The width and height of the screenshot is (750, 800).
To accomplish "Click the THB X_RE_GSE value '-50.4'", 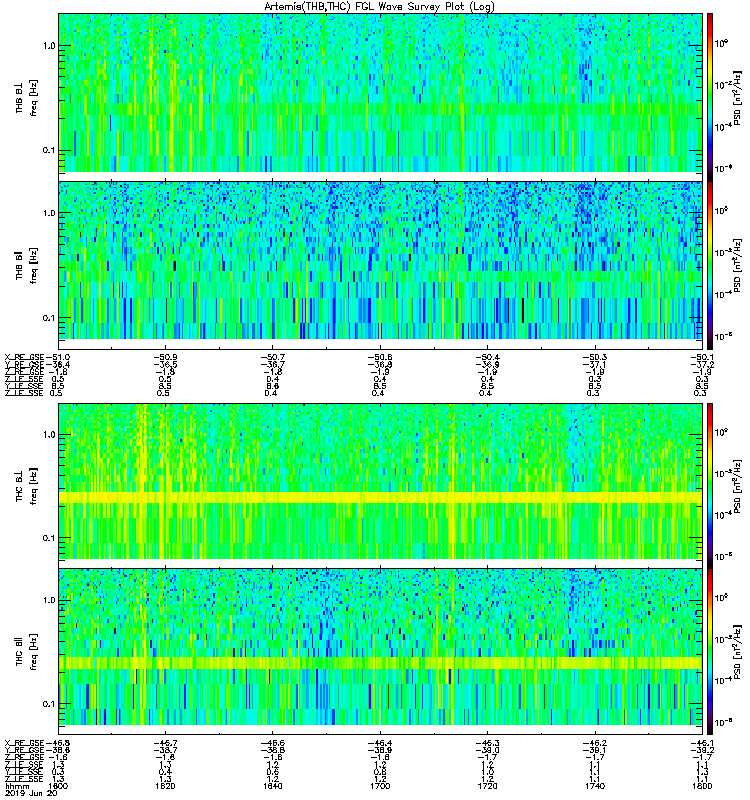I will pos(487,357).
